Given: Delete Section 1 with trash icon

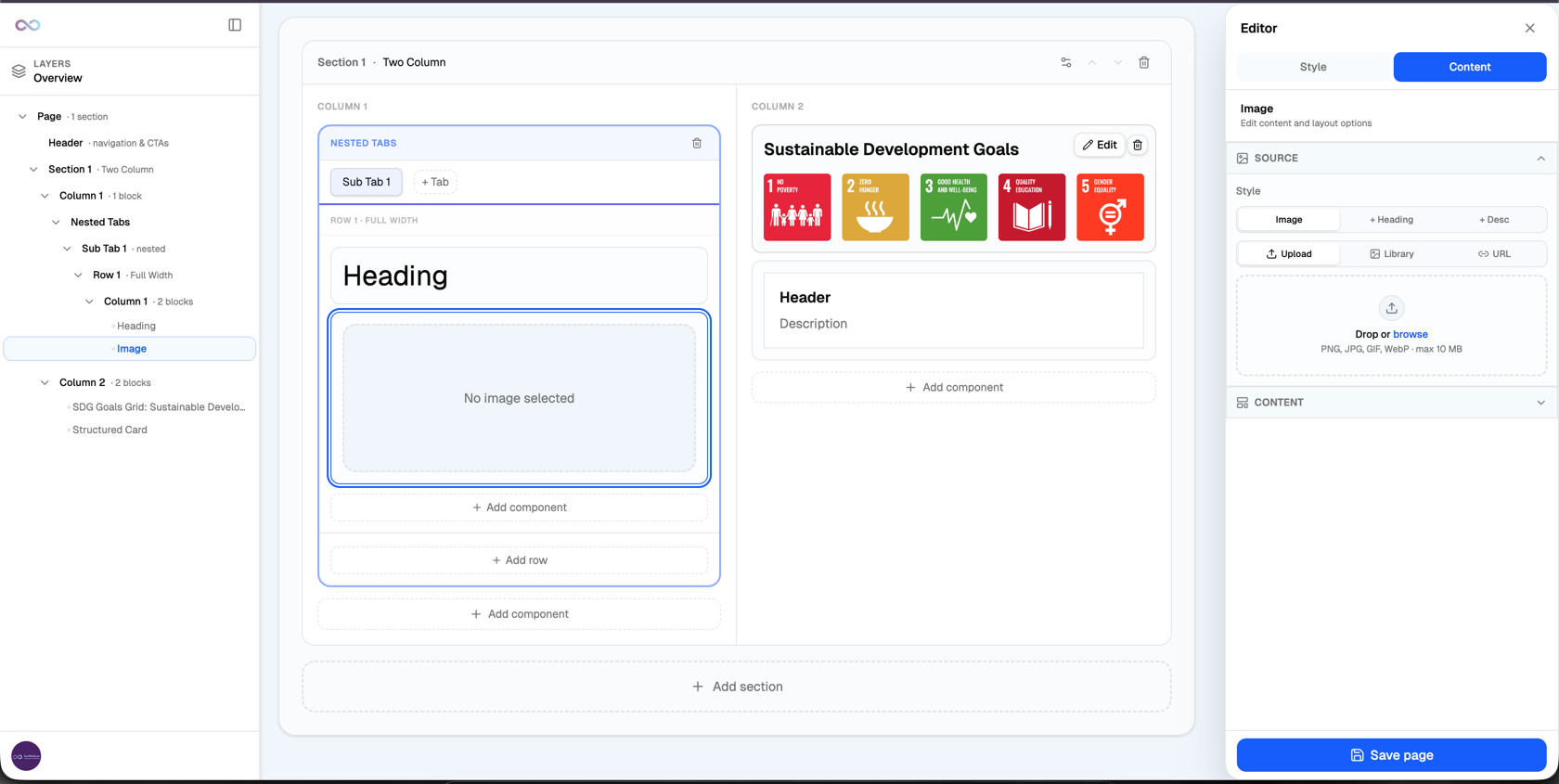Looking at the screenshot, I should click(1143, 62).
